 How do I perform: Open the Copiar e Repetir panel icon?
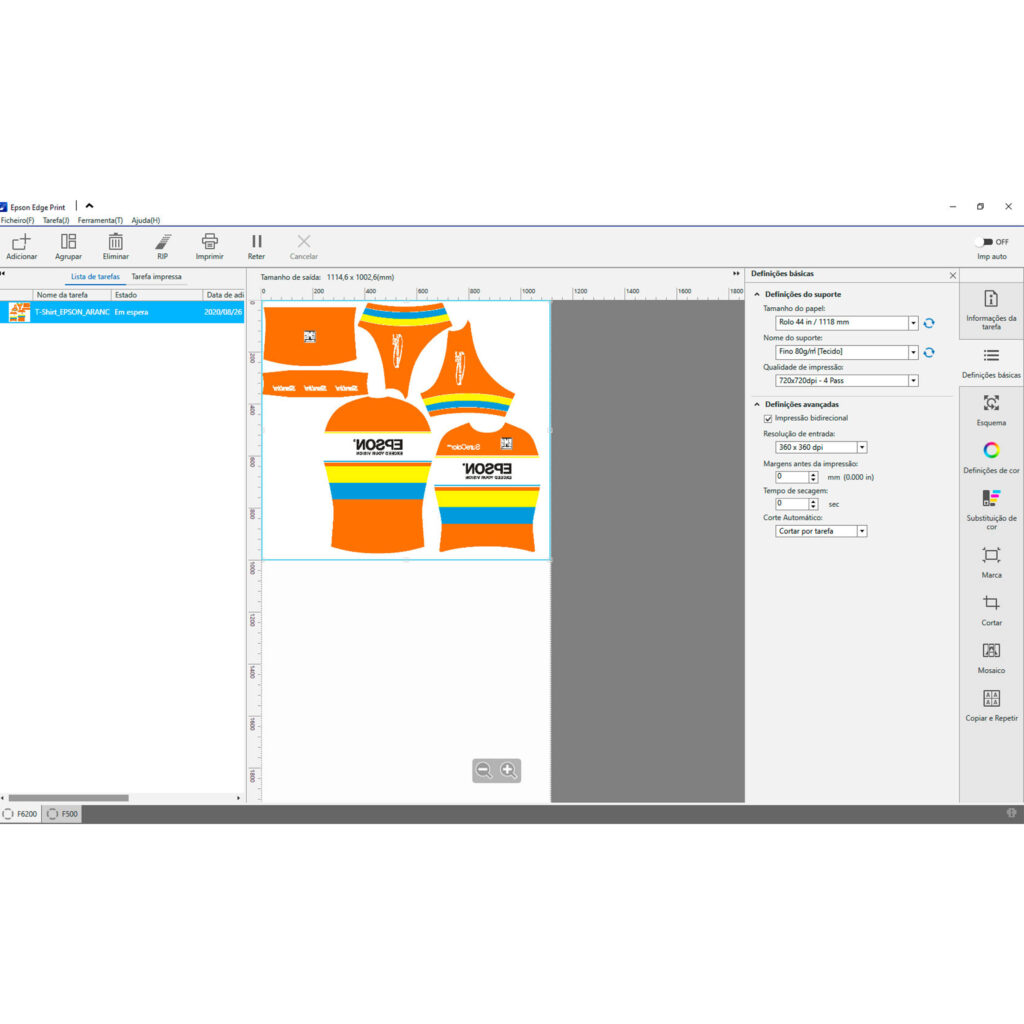pyautogui.click(x=991, y=698)
